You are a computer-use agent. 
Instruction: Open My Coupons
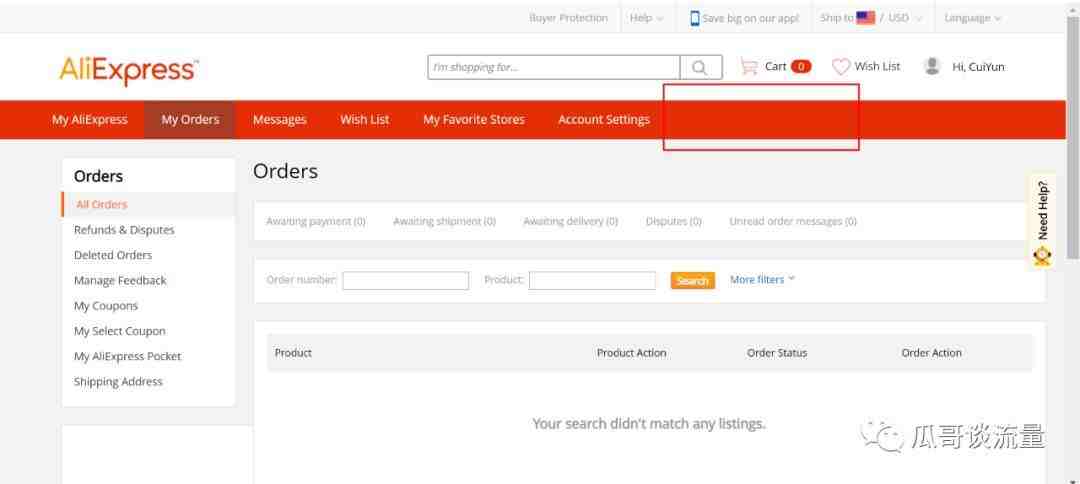click(105, 306)
